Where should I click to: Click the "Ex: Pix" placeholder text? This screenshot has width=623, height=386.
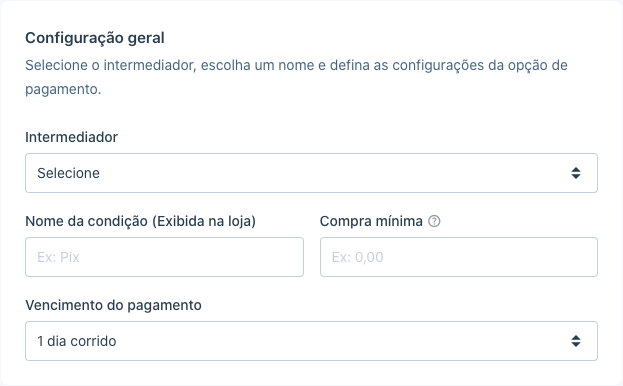pos(58,257)
